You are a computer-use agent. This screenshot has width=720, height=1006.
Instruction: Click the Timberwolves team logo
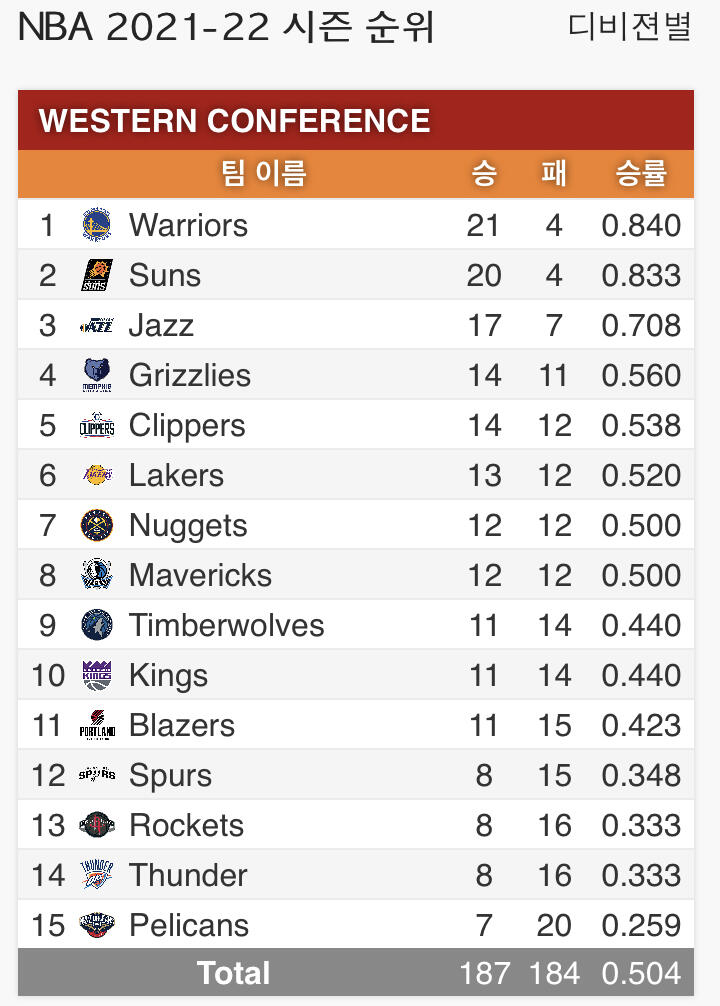click(x=97, y=625)
